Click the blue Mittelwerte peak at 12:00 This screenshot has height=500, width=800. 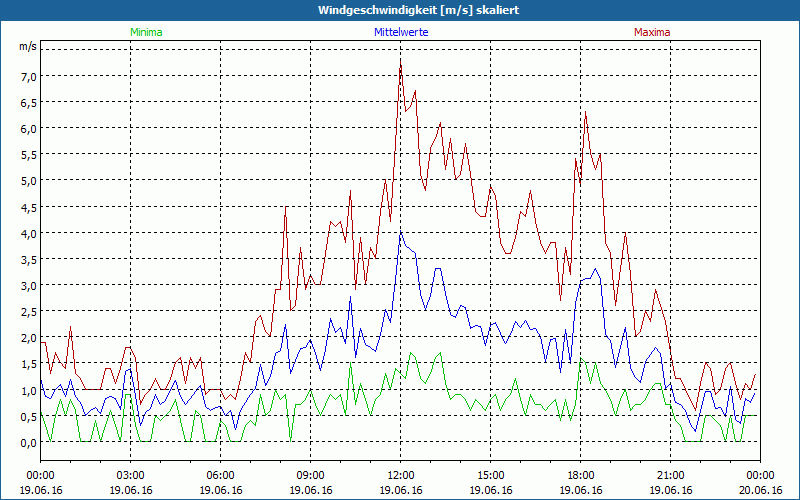point(401,233)
